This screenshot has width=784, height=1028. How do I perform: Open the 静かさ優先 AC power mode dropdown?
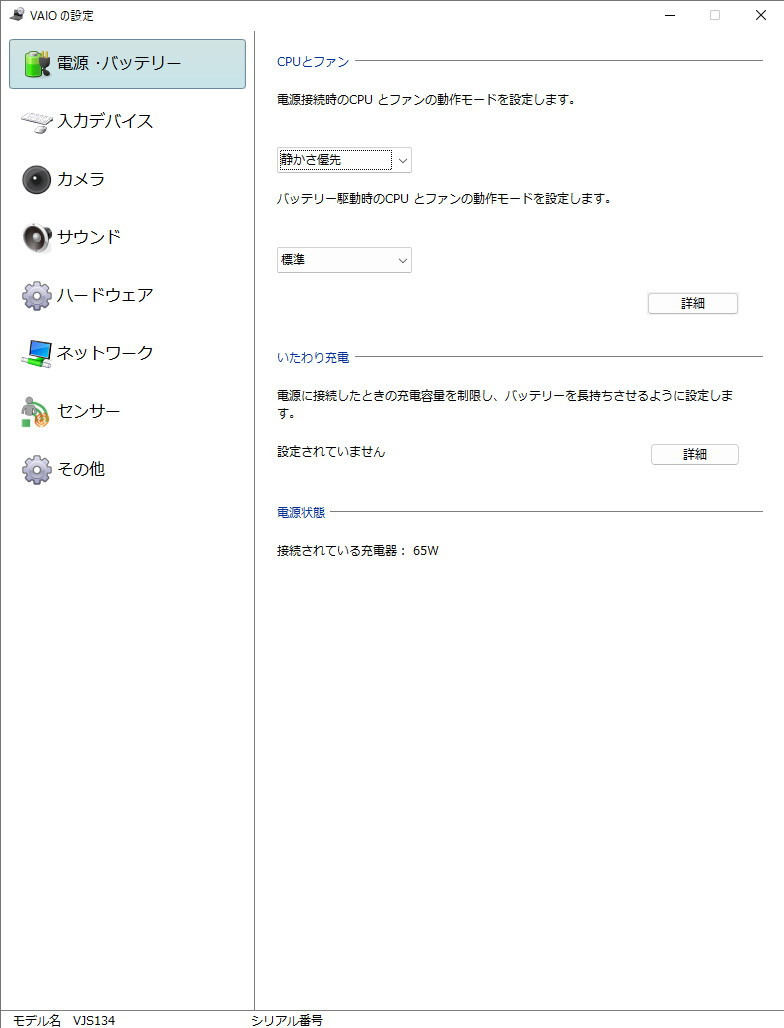344,160
